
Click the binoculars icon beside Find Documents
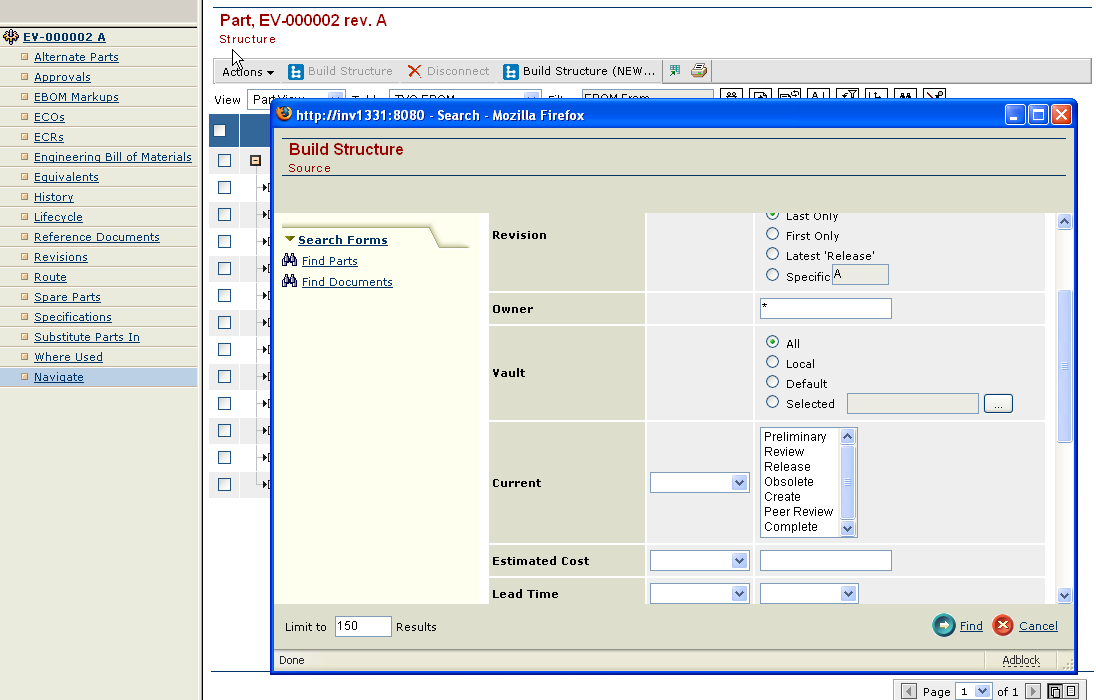[290, 282]
